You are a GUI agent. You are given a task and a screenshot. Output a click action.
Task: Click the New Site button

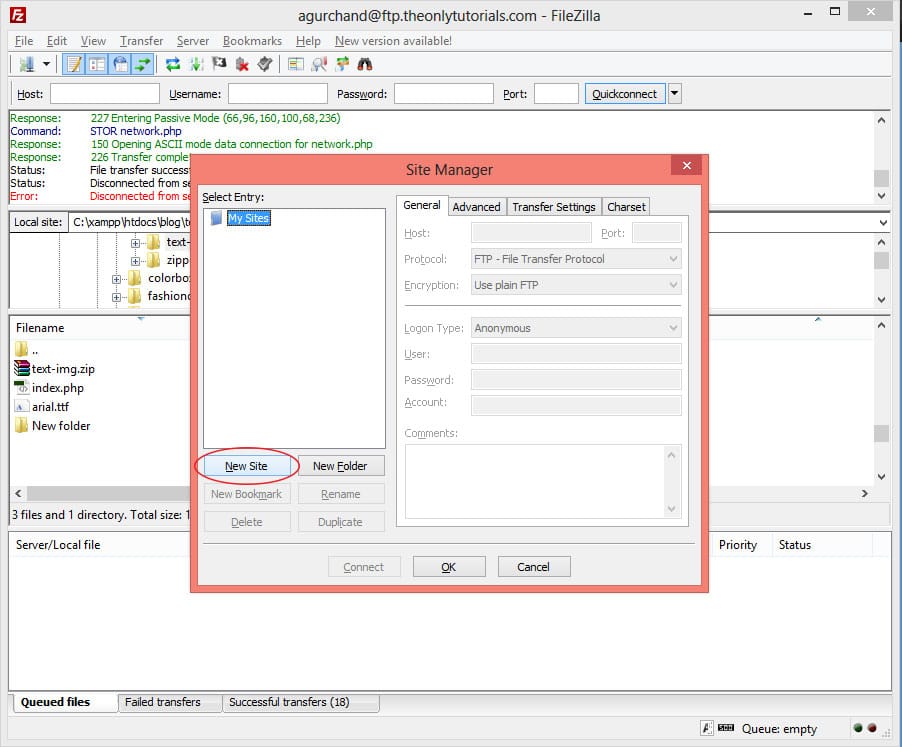pos(246,466)
